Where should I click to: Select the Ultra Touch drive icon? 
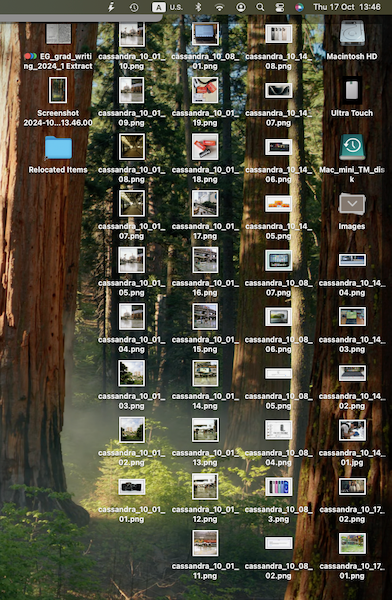coord(352,90)
